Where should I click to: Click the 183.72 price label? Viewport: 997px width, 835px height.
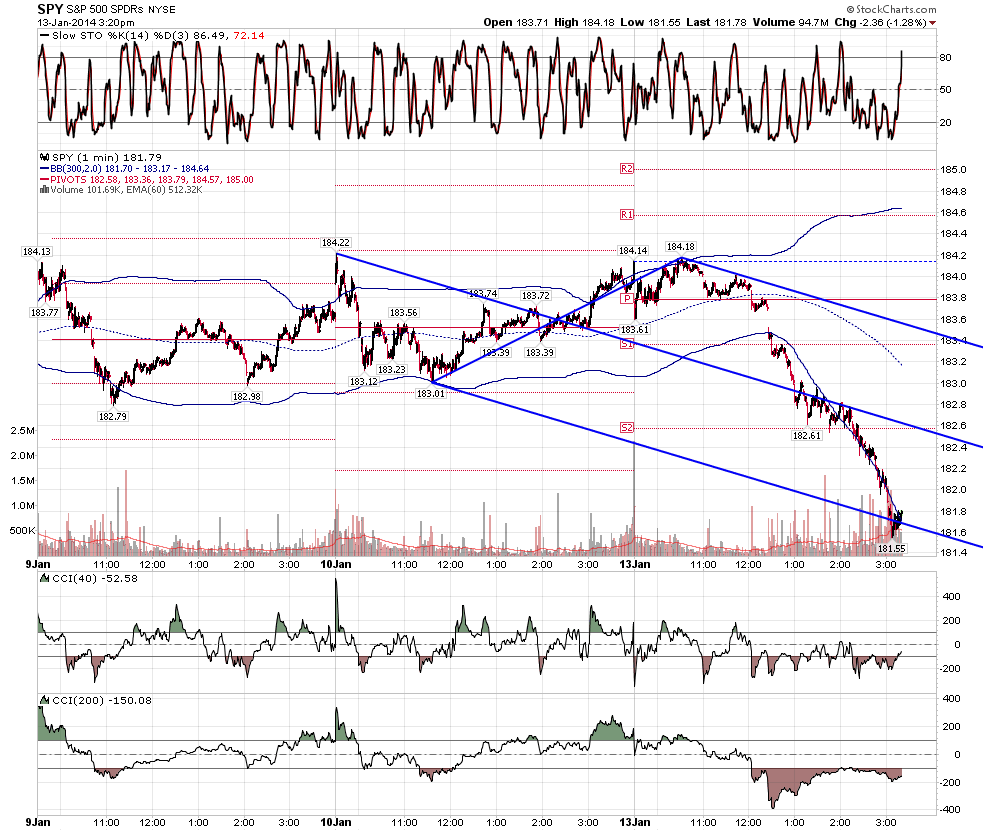535,296
